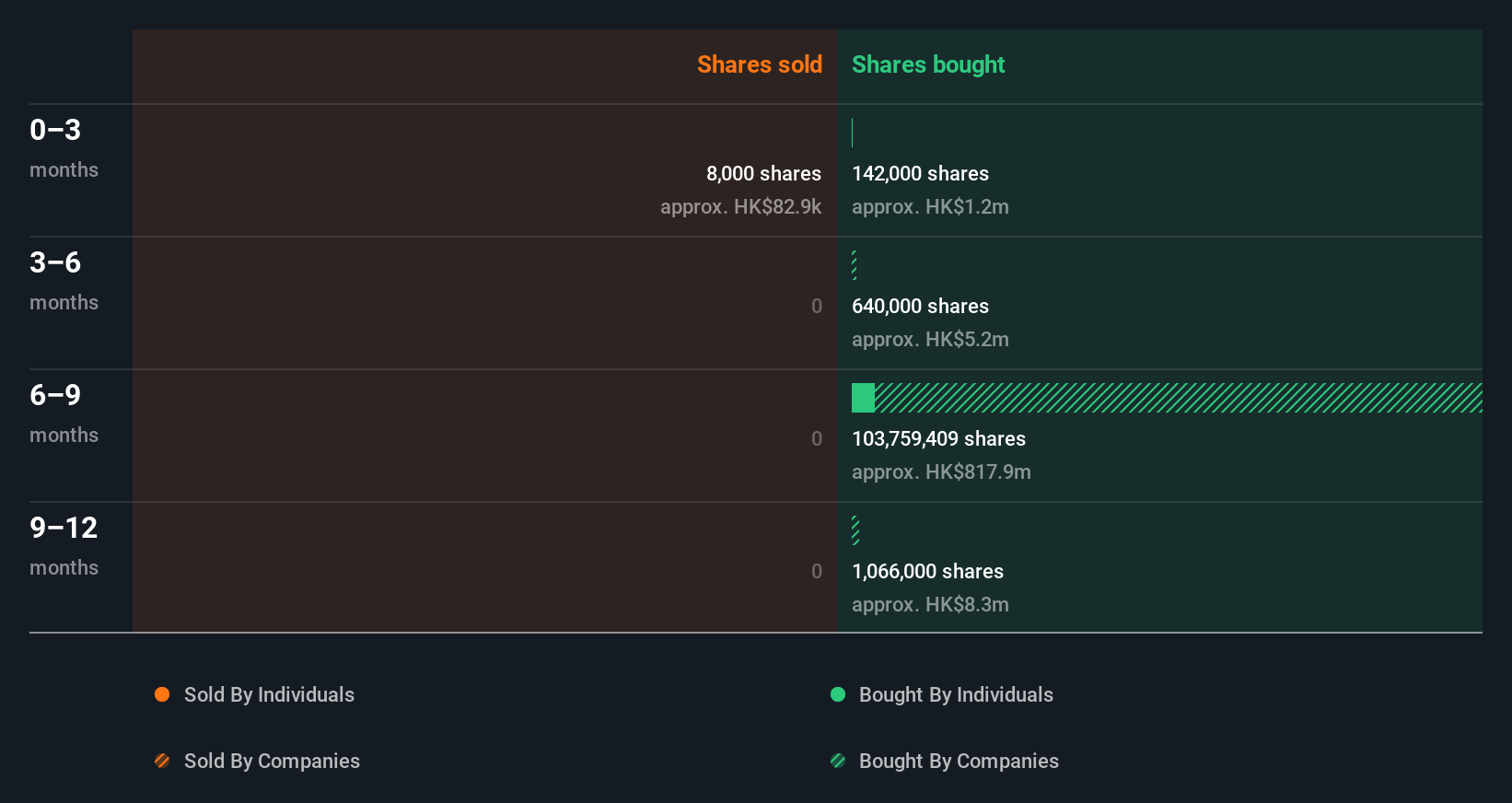
Task: Select the Sold By Individuals legend label
Action: click(x=269, y=694)
